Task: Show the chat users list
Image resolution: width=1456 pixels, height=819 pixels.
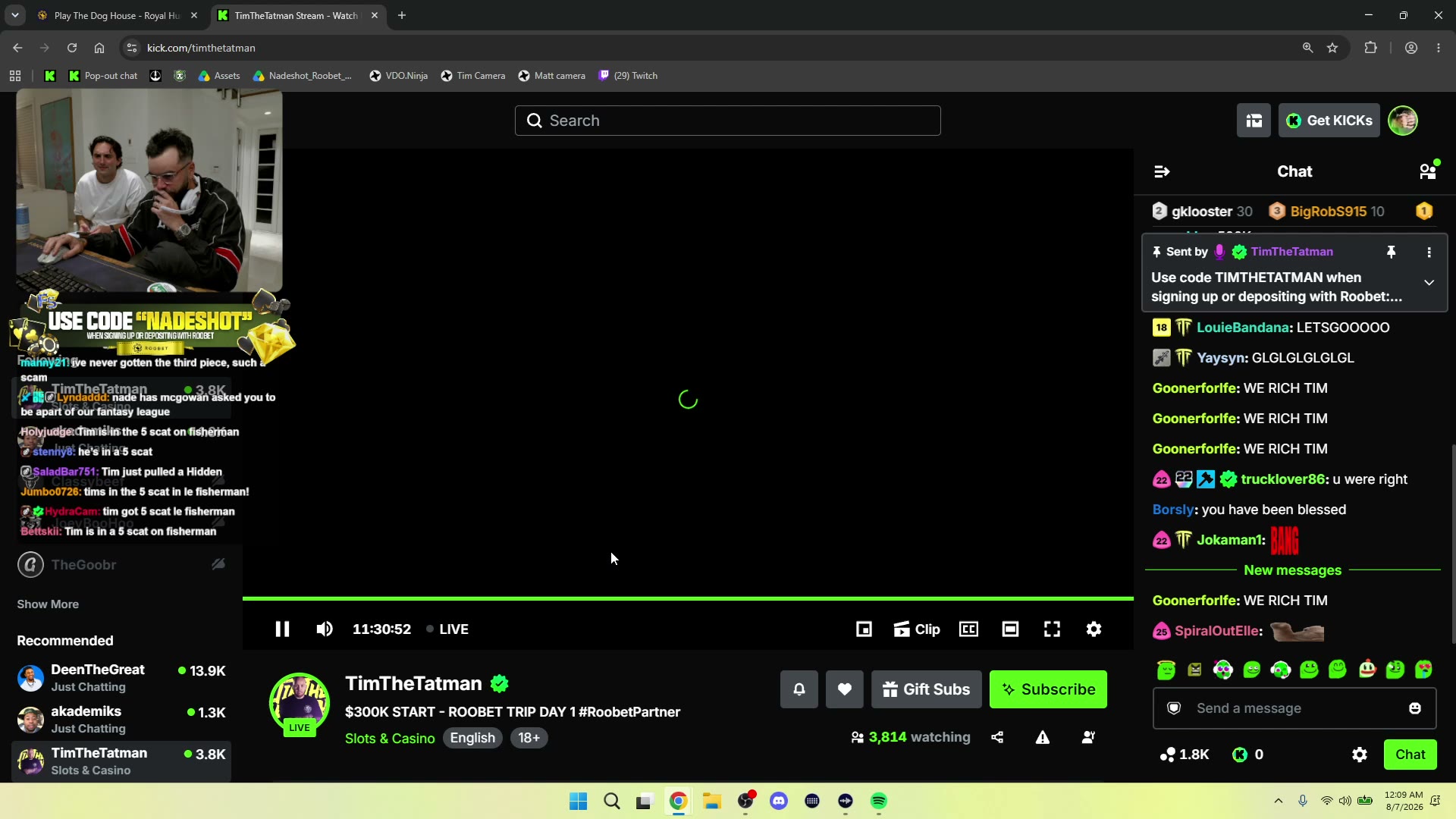Action: click(1429, 171)
